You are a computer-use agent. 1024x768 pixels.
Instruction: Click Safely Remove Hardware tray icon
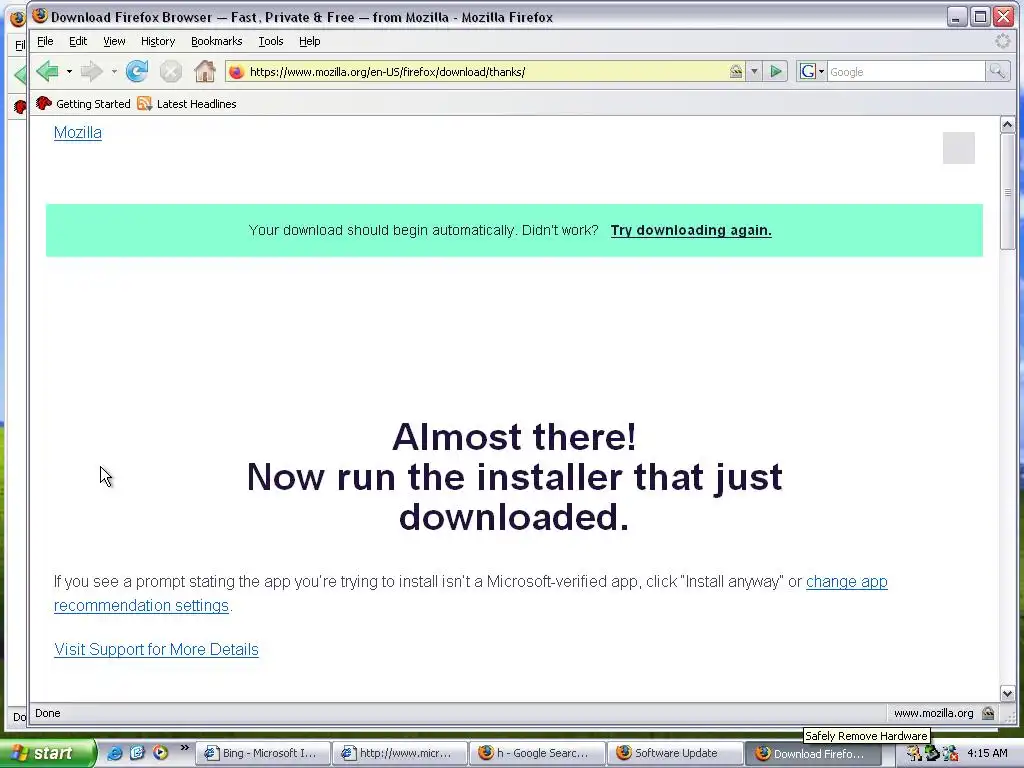914,754
